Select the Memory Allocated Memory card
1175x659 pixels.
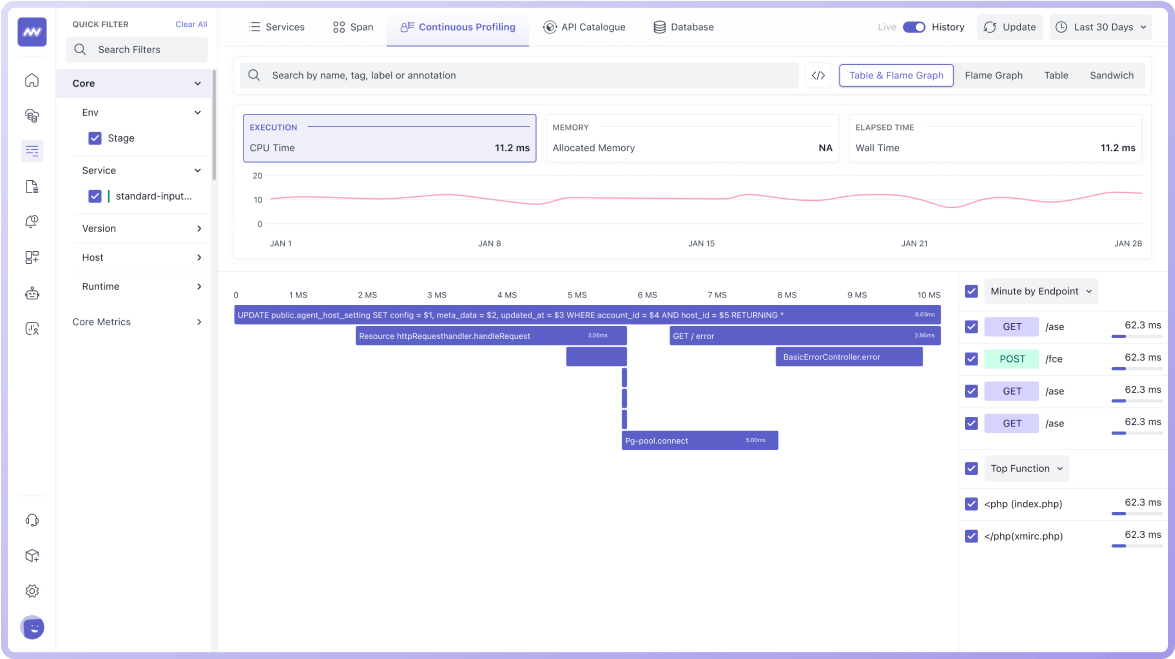[x=692, y=138]
